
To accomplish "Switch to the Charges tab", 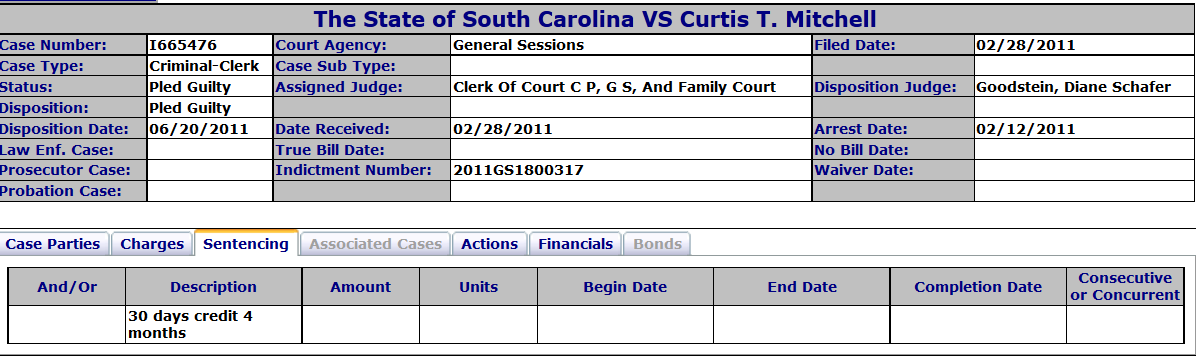I will coord(152,245).
